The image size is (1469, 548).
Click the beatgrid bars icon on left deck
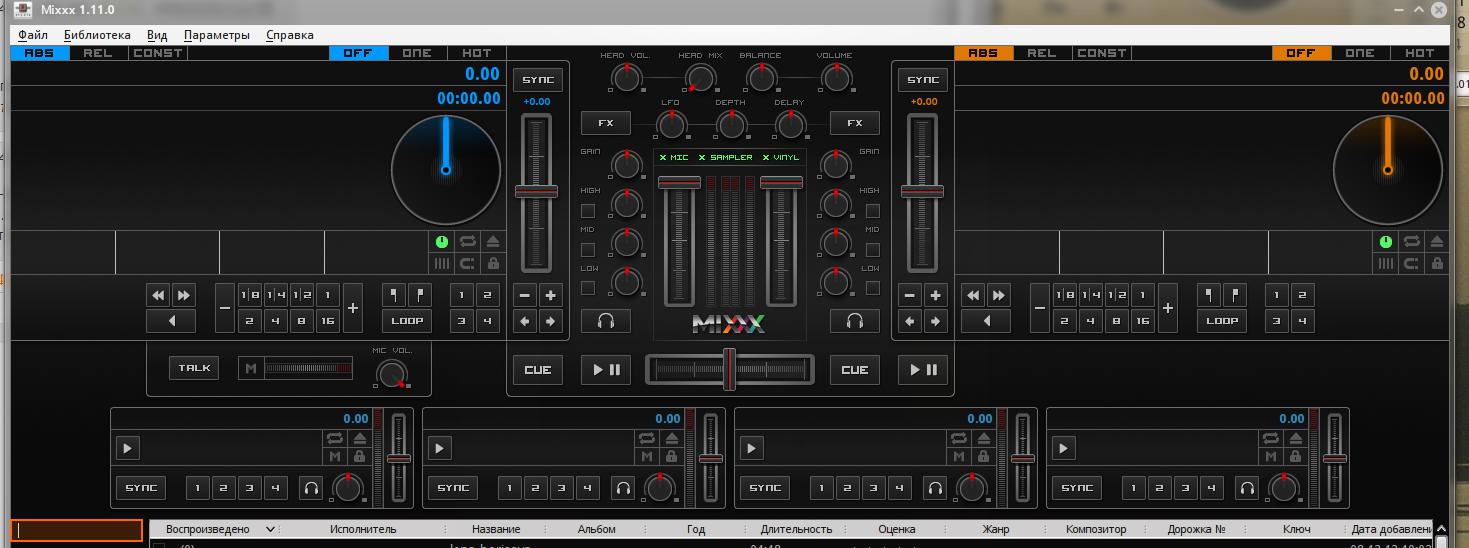coord(442,264)
